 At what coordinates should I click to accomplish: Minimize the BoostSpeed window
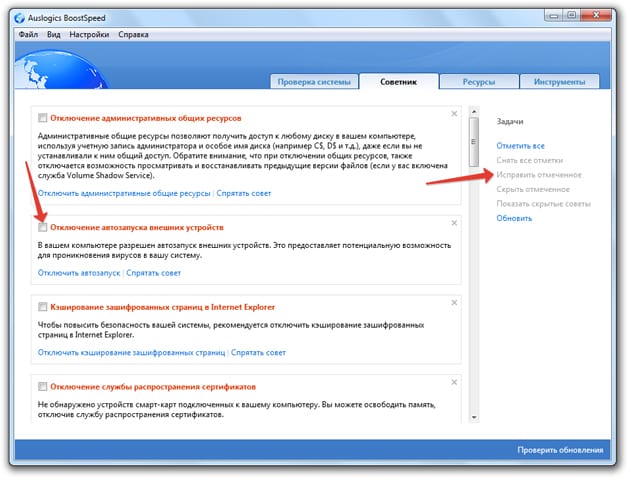554,16
